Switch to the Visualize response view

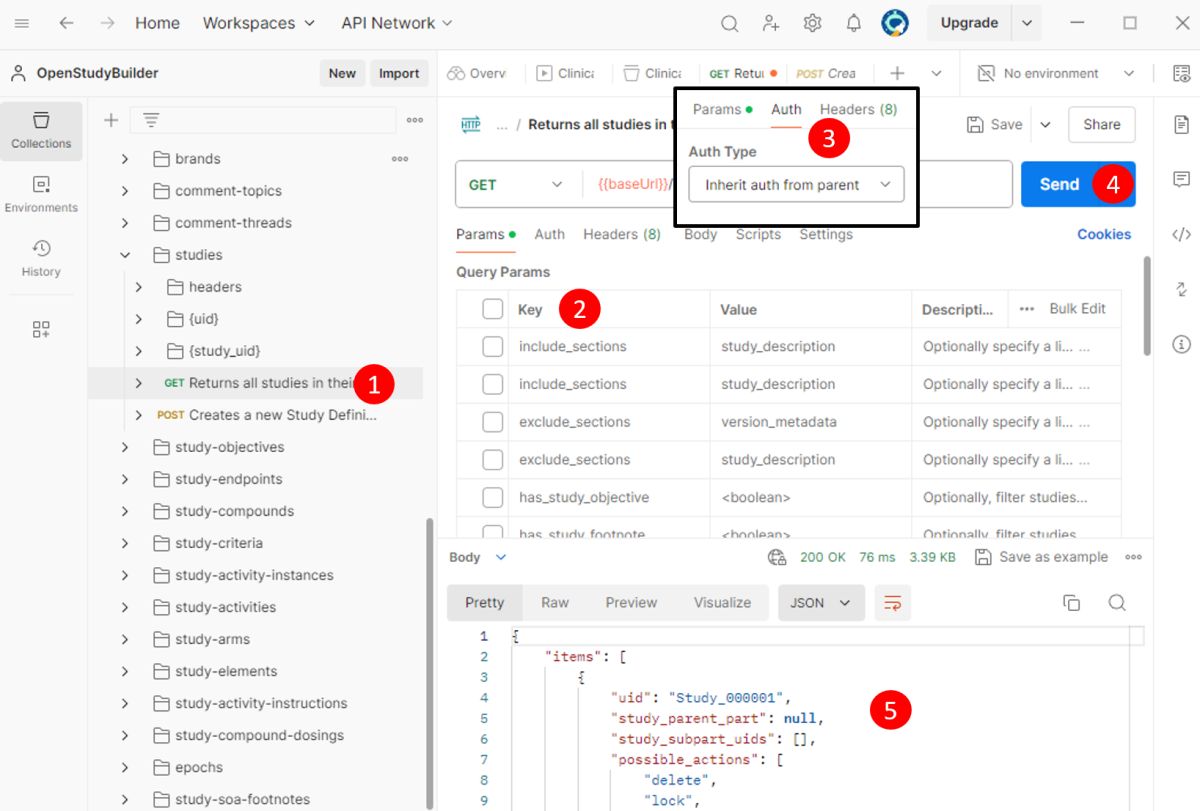tap(722, 603)
